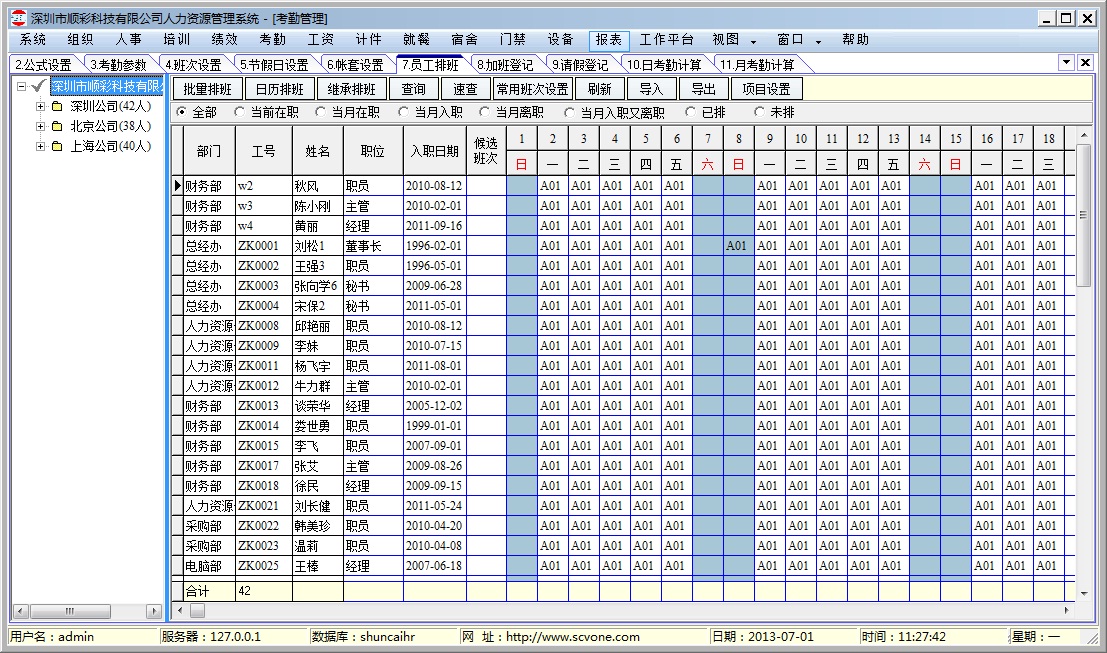1107x653 pixels.
Task: Click the 常用班次设置 button
Action: click(532, 89)
